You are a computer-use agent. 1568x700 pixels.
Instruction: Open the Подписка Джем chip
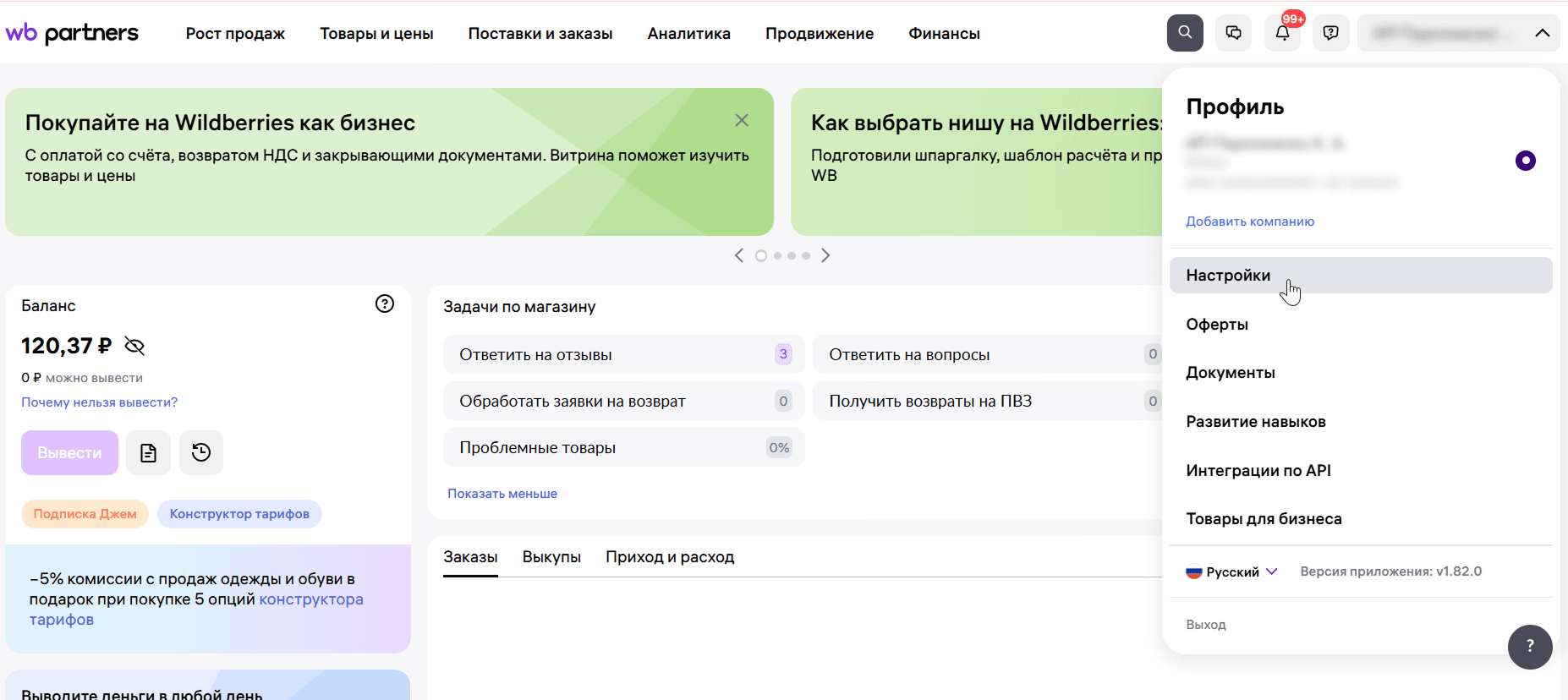(x=85, y=514)
